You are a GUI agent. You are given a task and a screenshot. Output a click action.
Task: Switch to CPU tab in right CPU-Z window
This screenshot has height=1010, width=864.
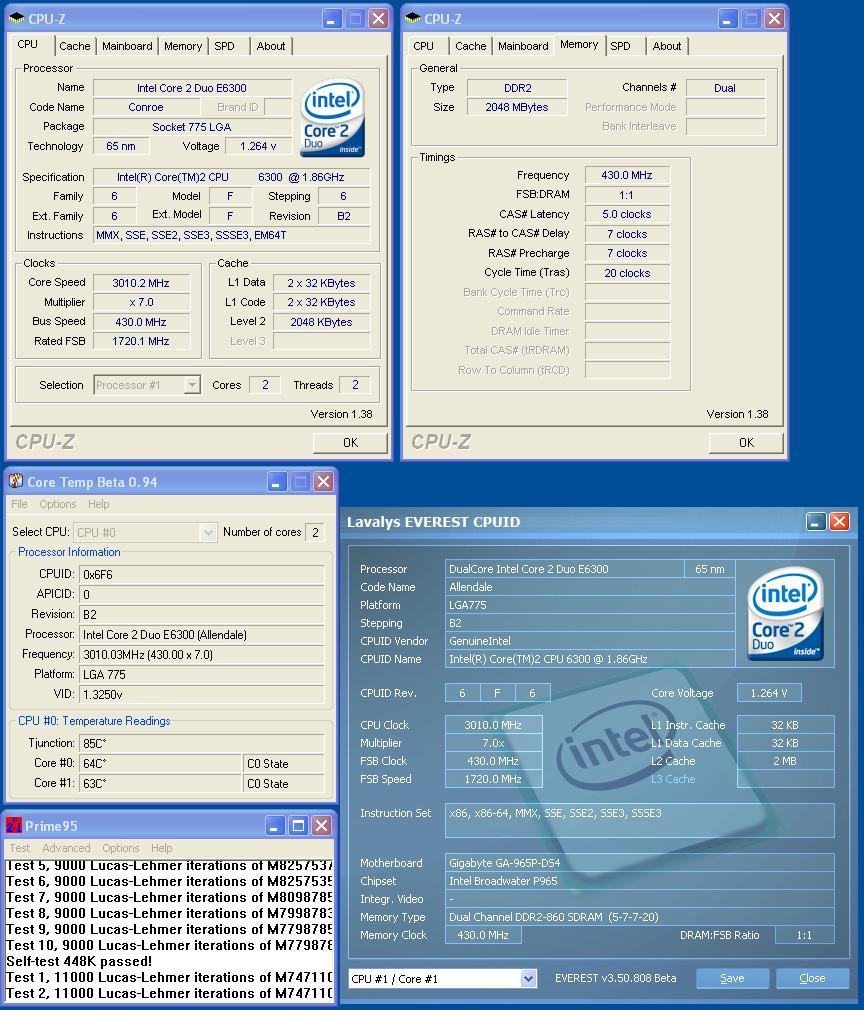tap(423, 46)
